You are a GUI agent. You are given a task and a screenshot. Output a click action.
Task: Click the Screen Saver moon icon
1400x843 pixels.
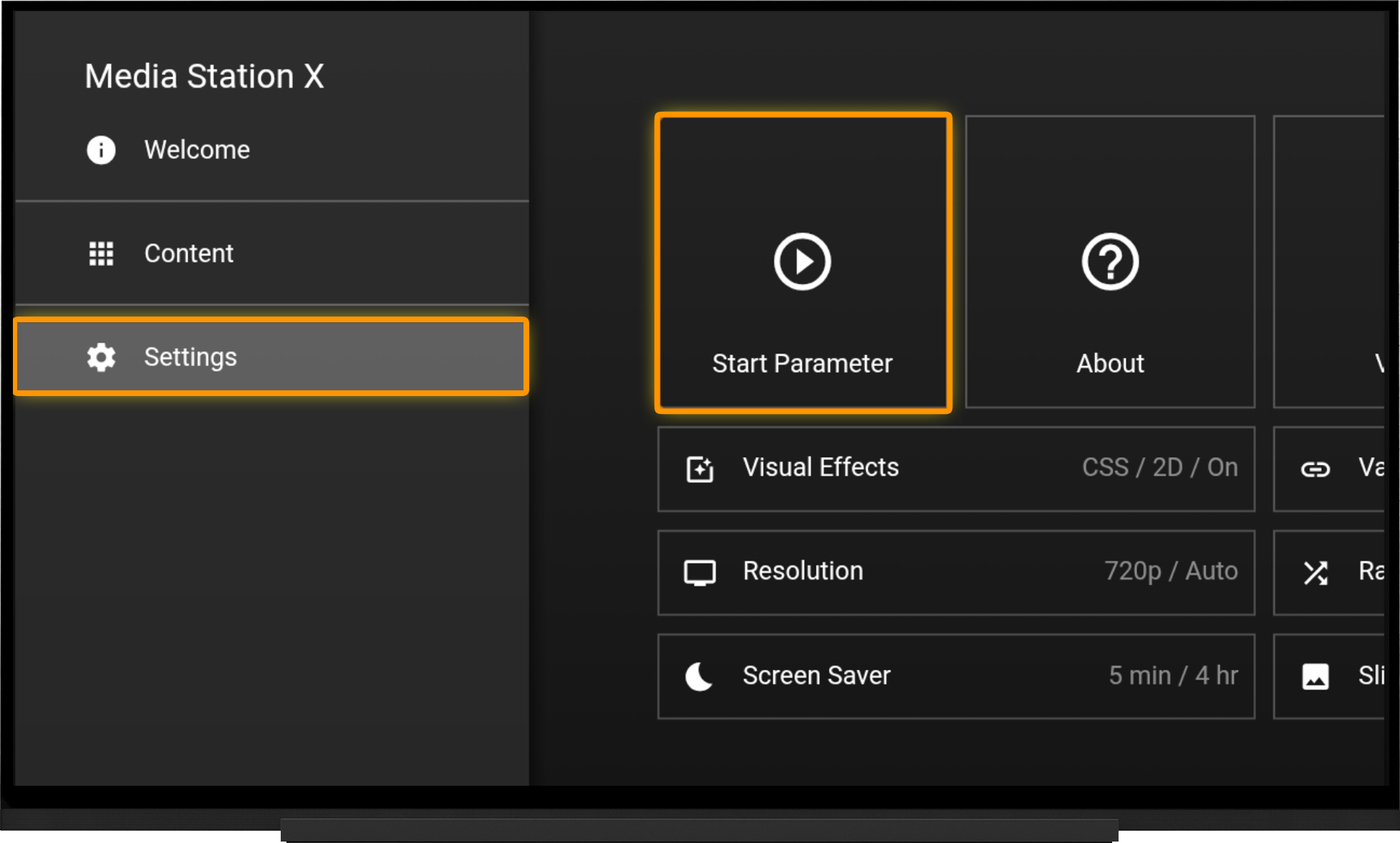click(699, 676)
